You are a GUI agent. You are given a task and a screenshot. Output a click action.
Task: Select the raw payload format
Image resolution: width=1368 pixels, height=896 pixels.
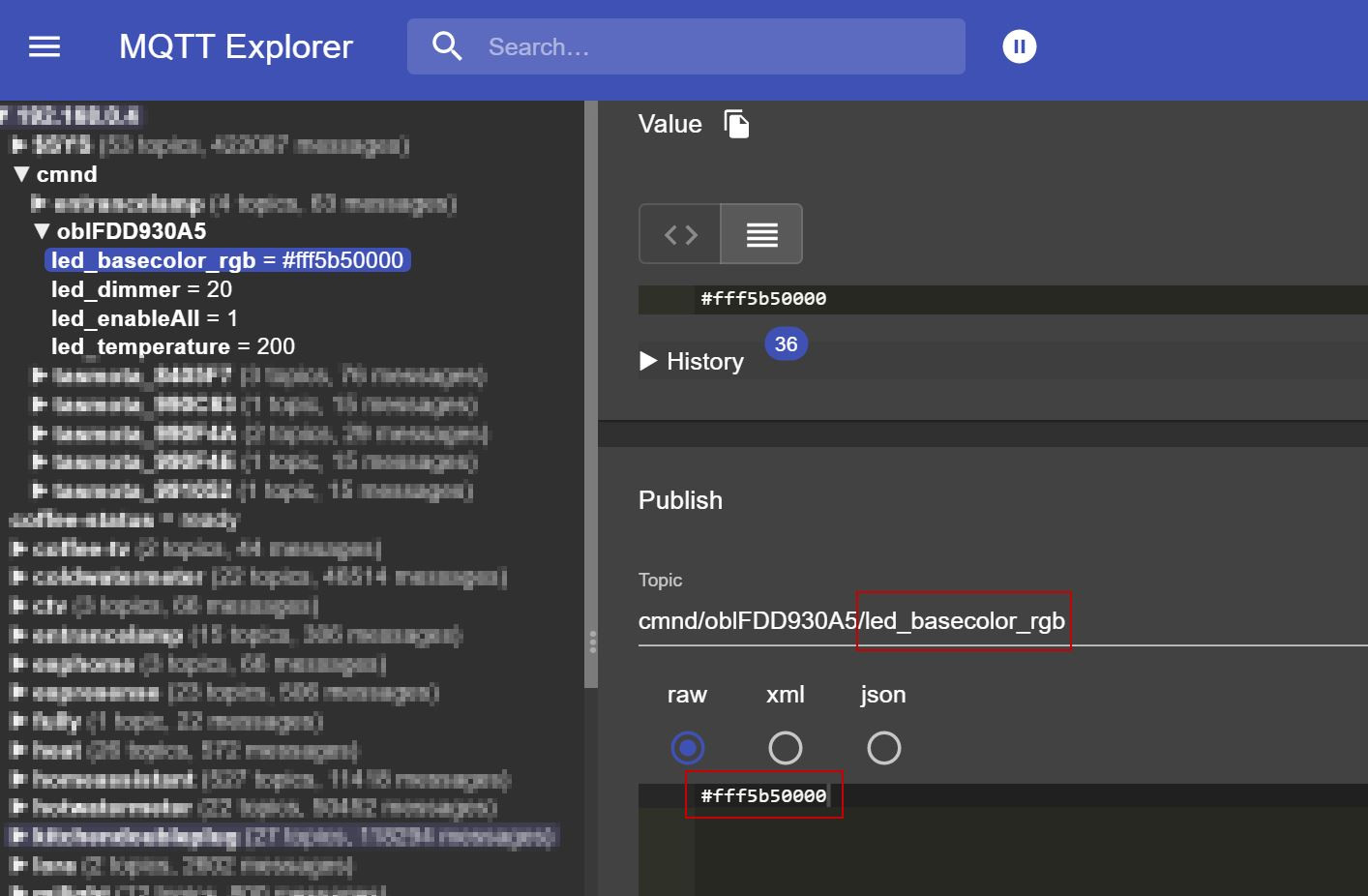pyautogui.click(x=688, y=748)
